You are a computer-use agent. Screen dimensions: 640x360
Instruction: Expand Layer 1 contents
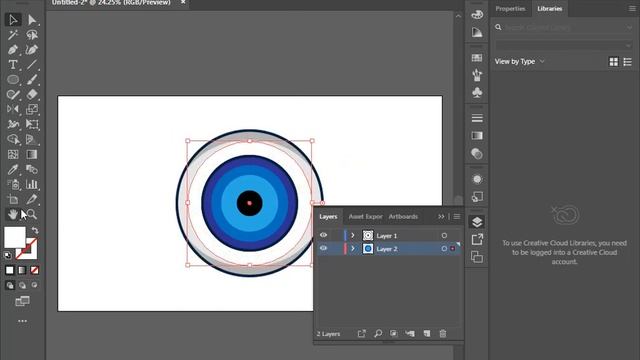click(353, 236)
